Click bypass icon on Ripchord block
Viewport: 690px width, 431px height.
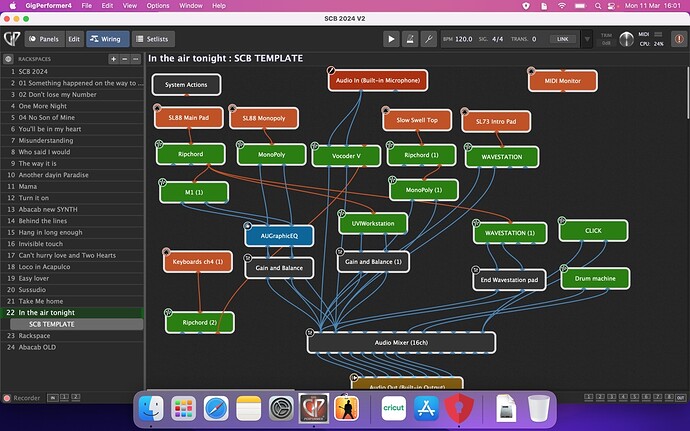tap(159, 144)
